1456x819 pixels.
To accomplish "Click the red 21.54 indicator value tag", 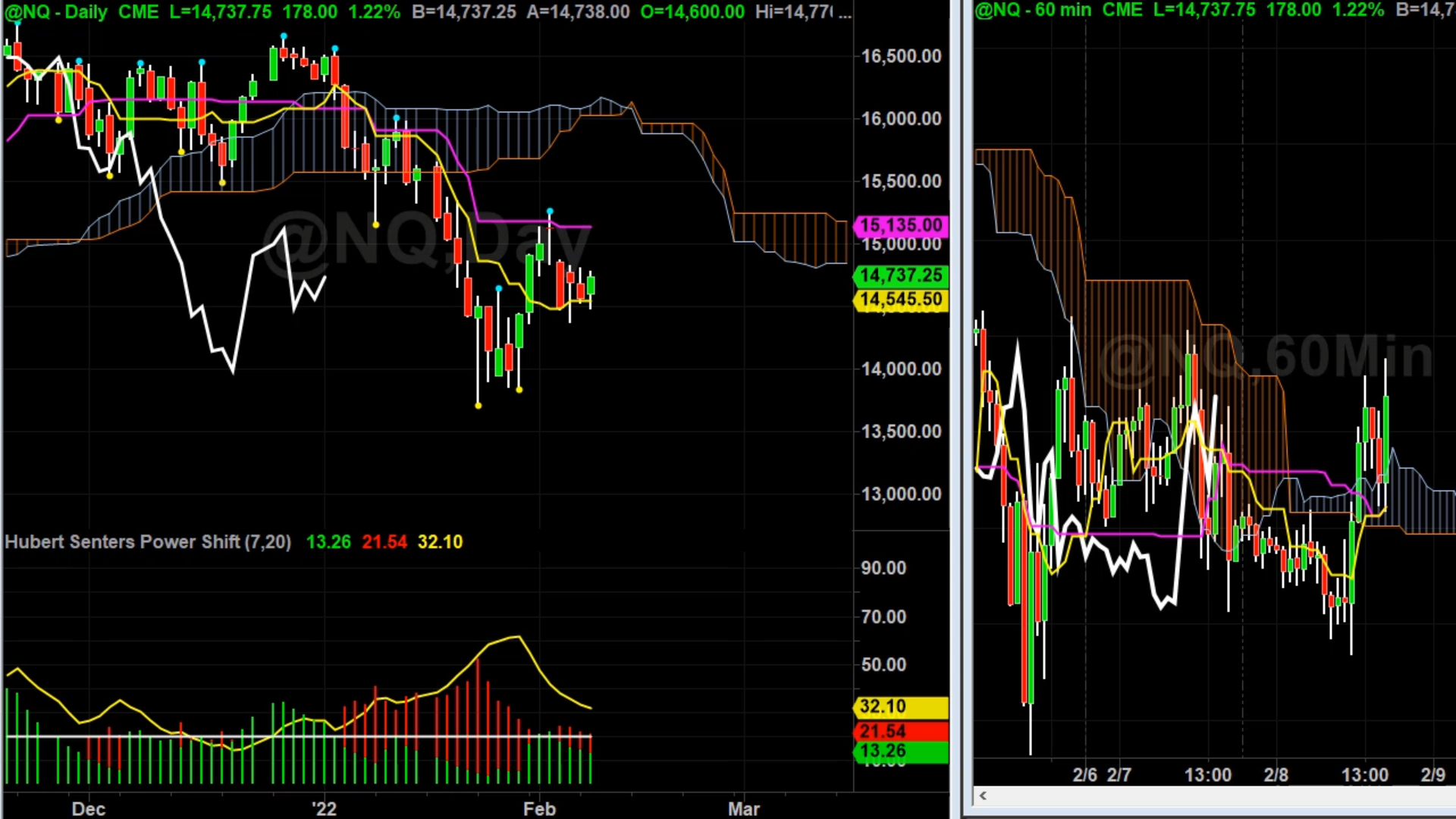I will point(901,731).
